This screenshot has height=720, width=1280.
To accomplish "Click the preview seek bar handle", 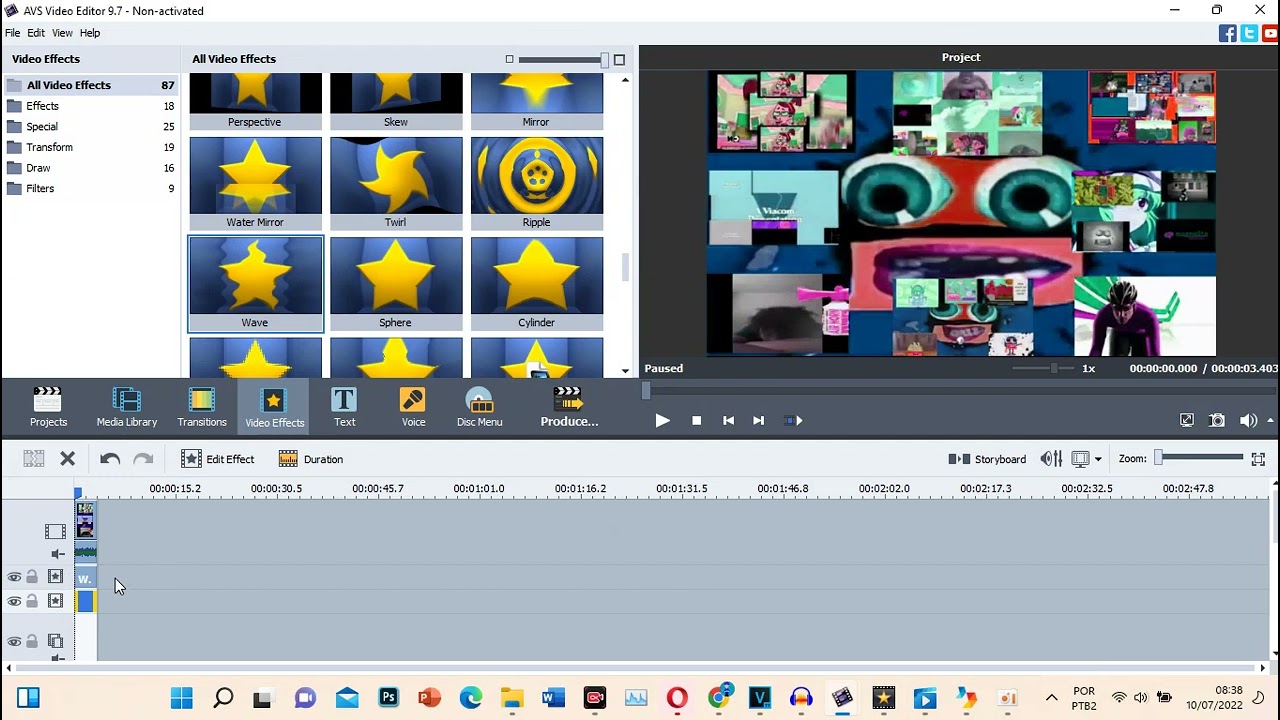I will 646,390.
